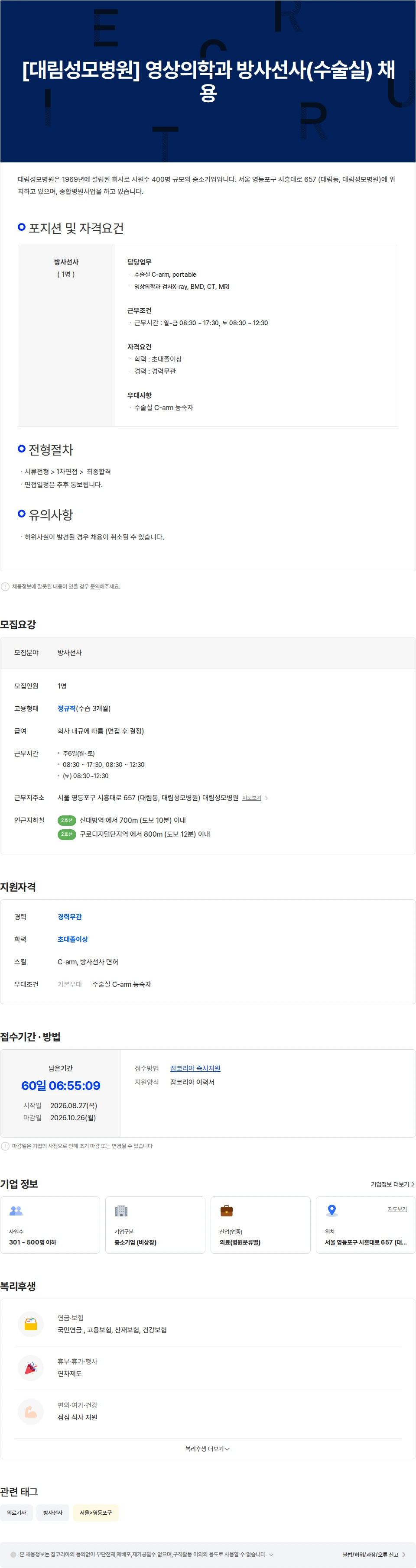Click bullet icon next to 포지션 및 자격요건
This screenshot has width=416, height=1568.
(x=22, y=226)
